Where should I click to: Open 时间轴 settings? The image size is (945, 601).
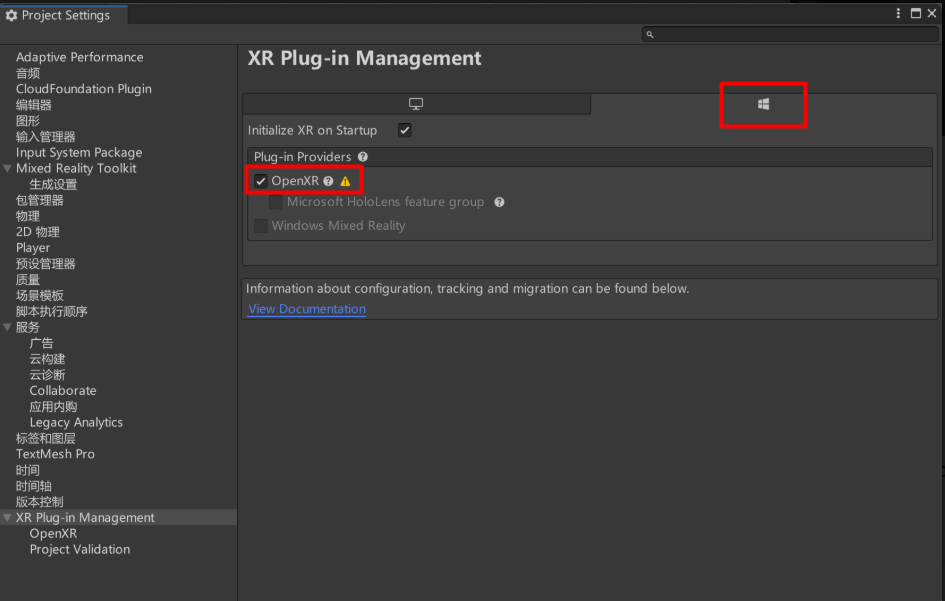point(34,486)
